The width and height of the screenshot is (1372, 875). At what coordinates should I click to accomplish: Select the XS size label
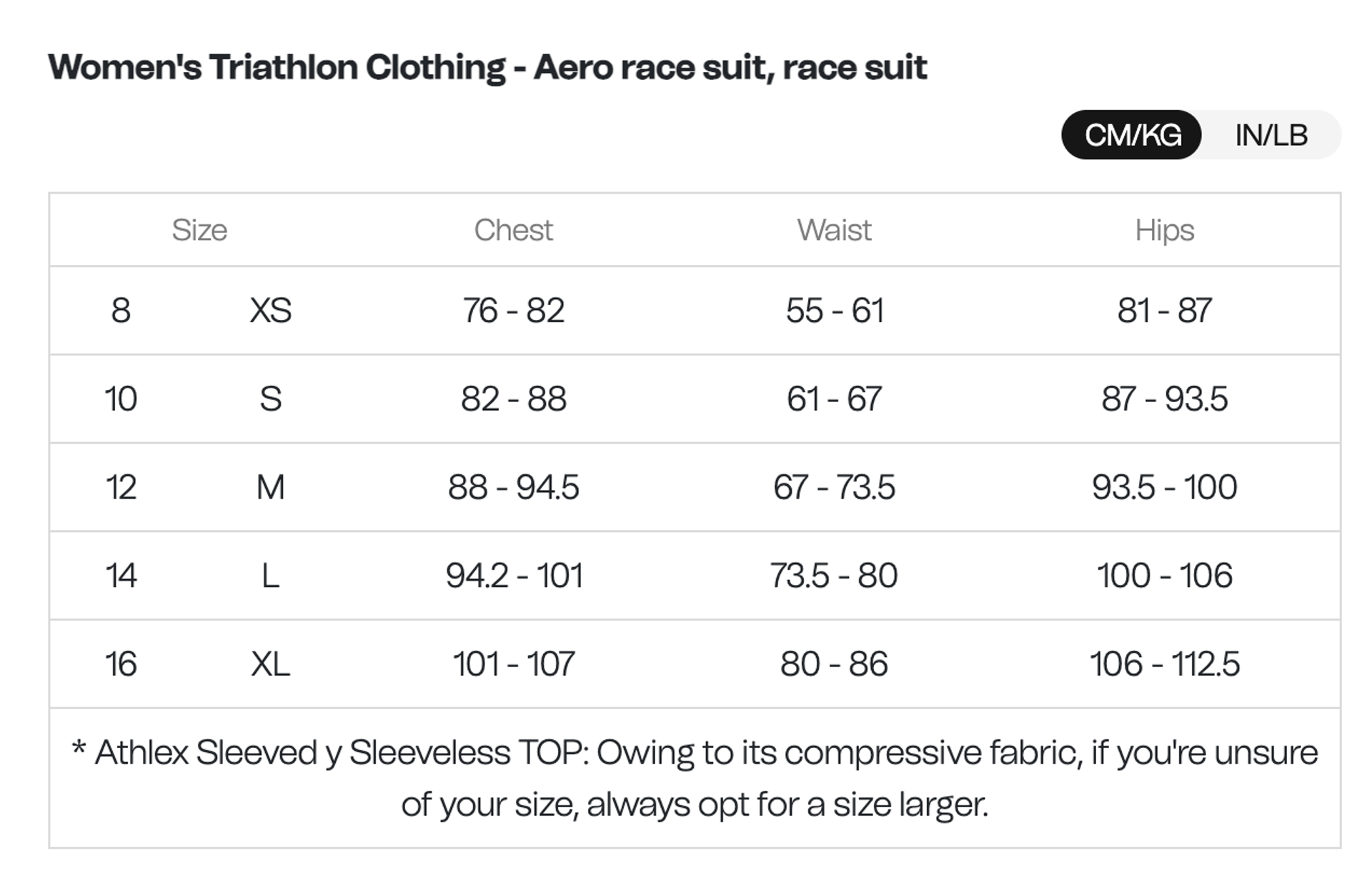pos(270,311)
